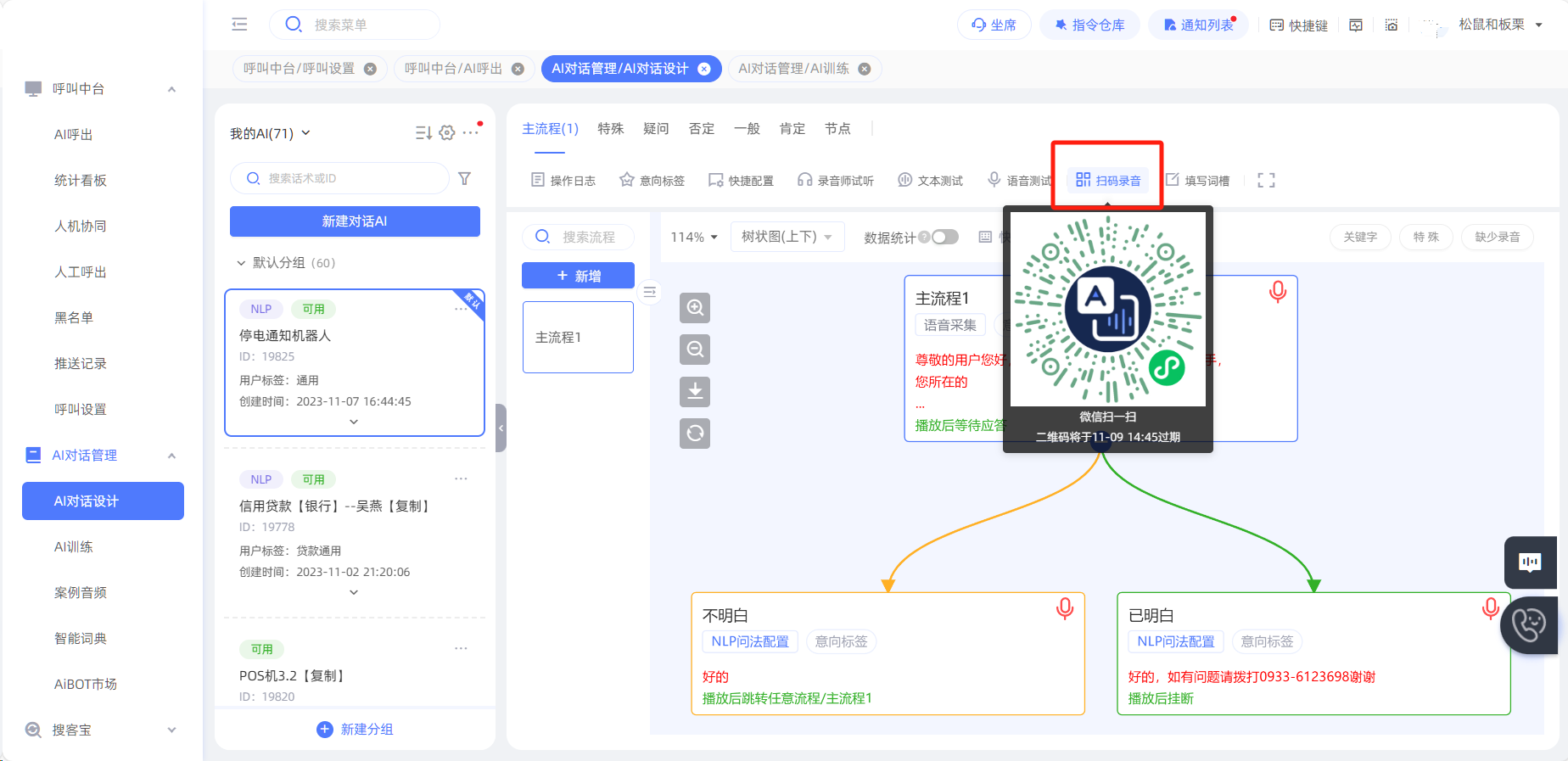The image size is (1568, 761).
Task: Open the more options dots beside 我的AI
Action: click(x=470, y=133)
